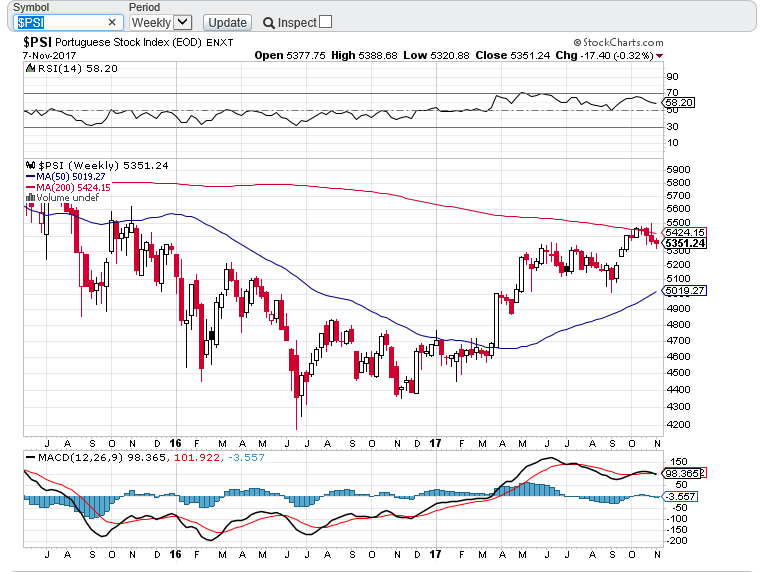Select the Weekly period combo box
This screenshot has height=572, width=761.
[x=161, y=22]
